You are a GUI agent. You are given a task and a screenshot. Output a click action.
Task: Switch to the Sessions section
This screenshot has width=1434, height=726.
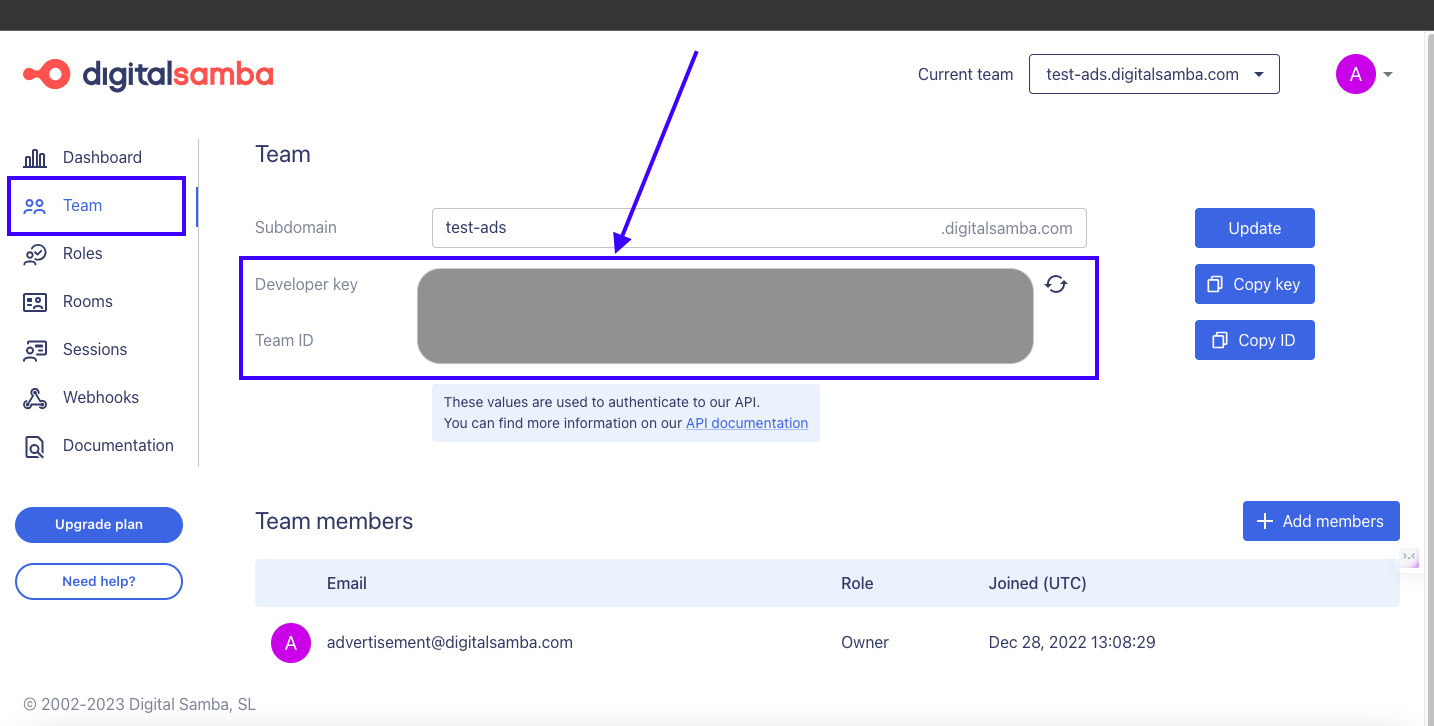click(96, 349)
